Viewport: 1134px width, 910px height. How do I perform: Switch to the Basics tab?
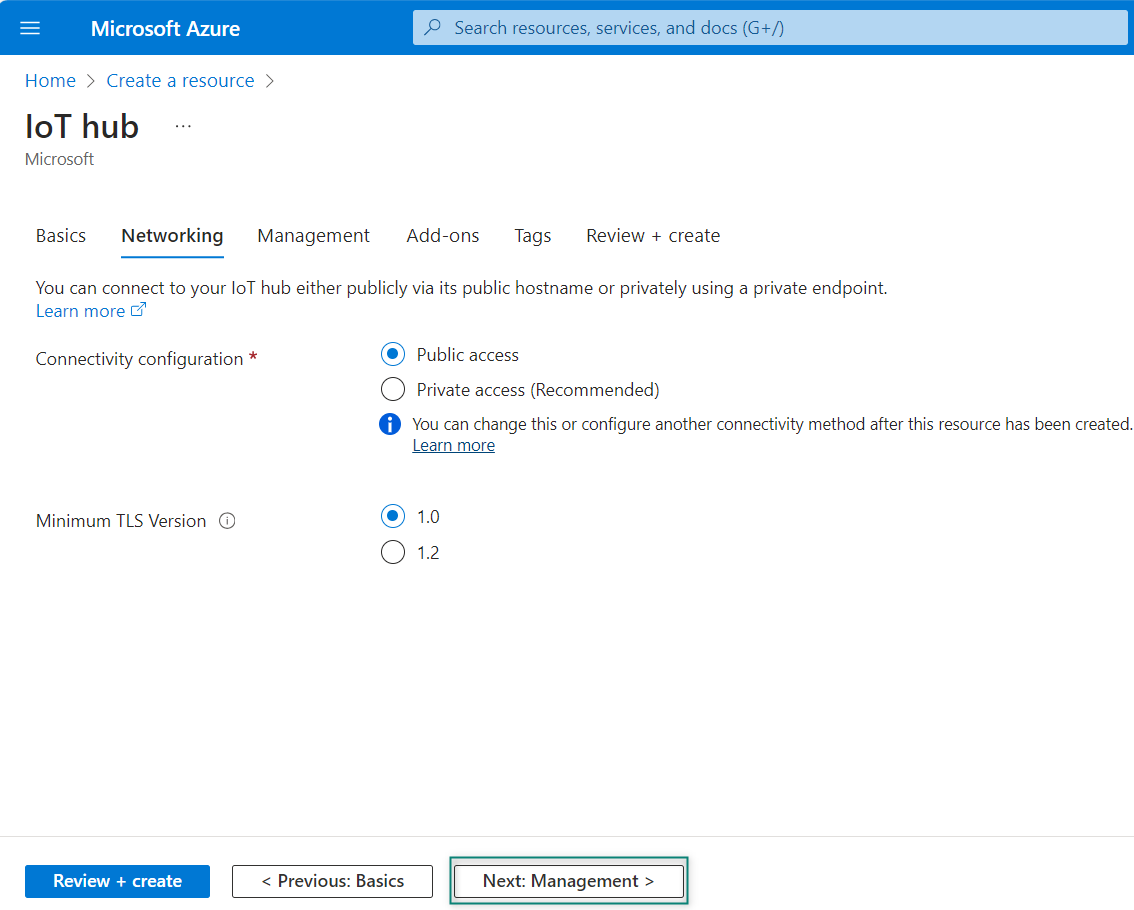pos(61,236)
